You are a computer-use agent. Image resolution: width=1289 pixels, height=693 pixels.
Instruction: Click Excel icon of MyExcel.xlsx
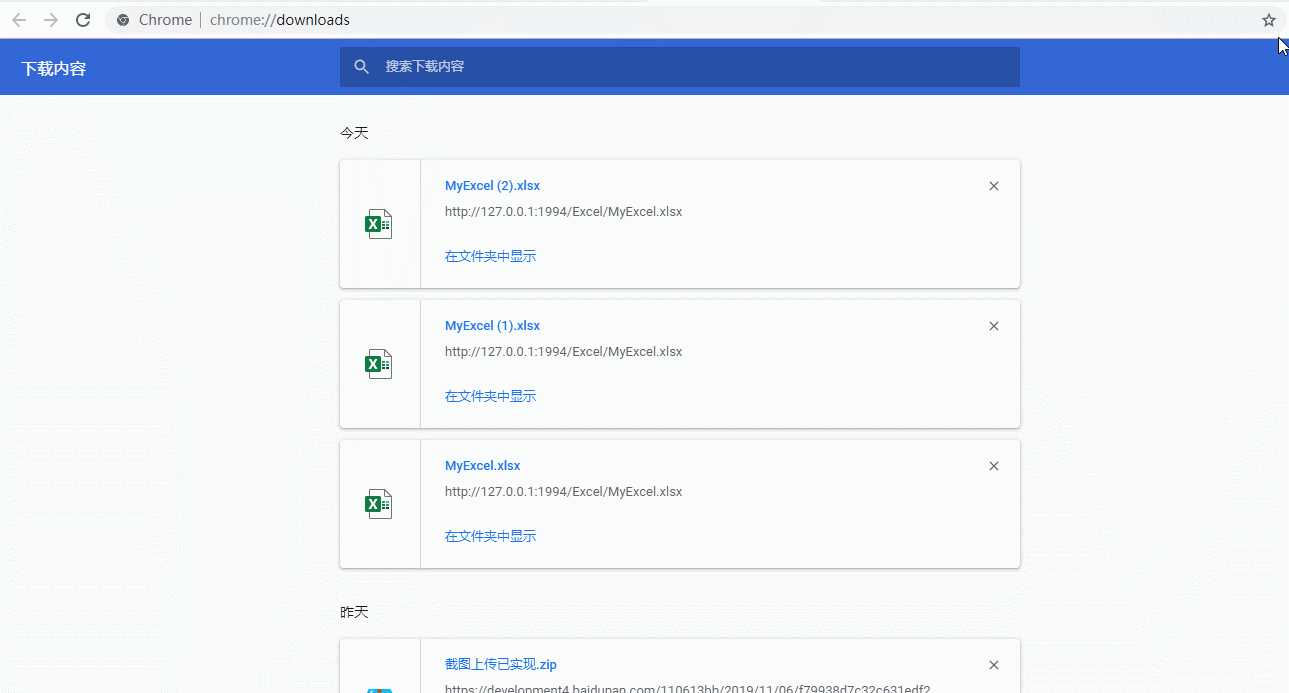point(379,504)
